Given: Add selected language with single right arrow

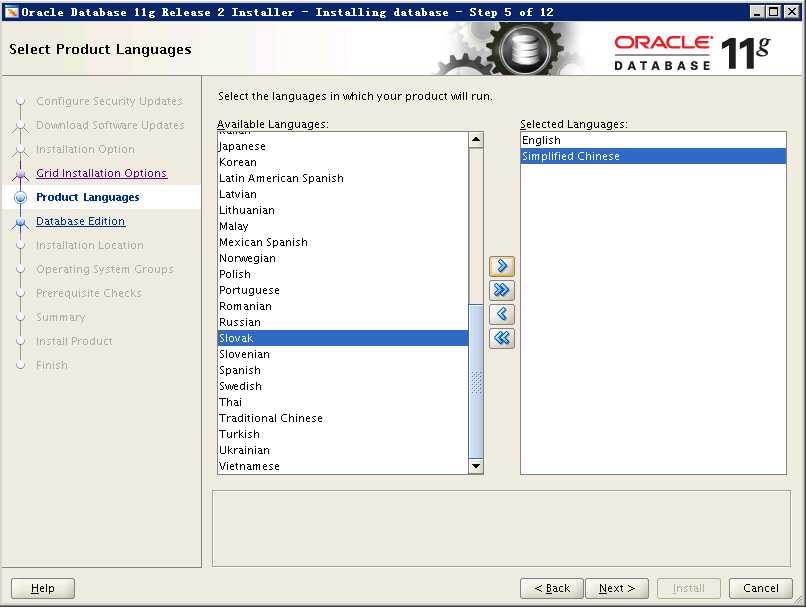Looking at the screenshot, I should click(502, 266).
